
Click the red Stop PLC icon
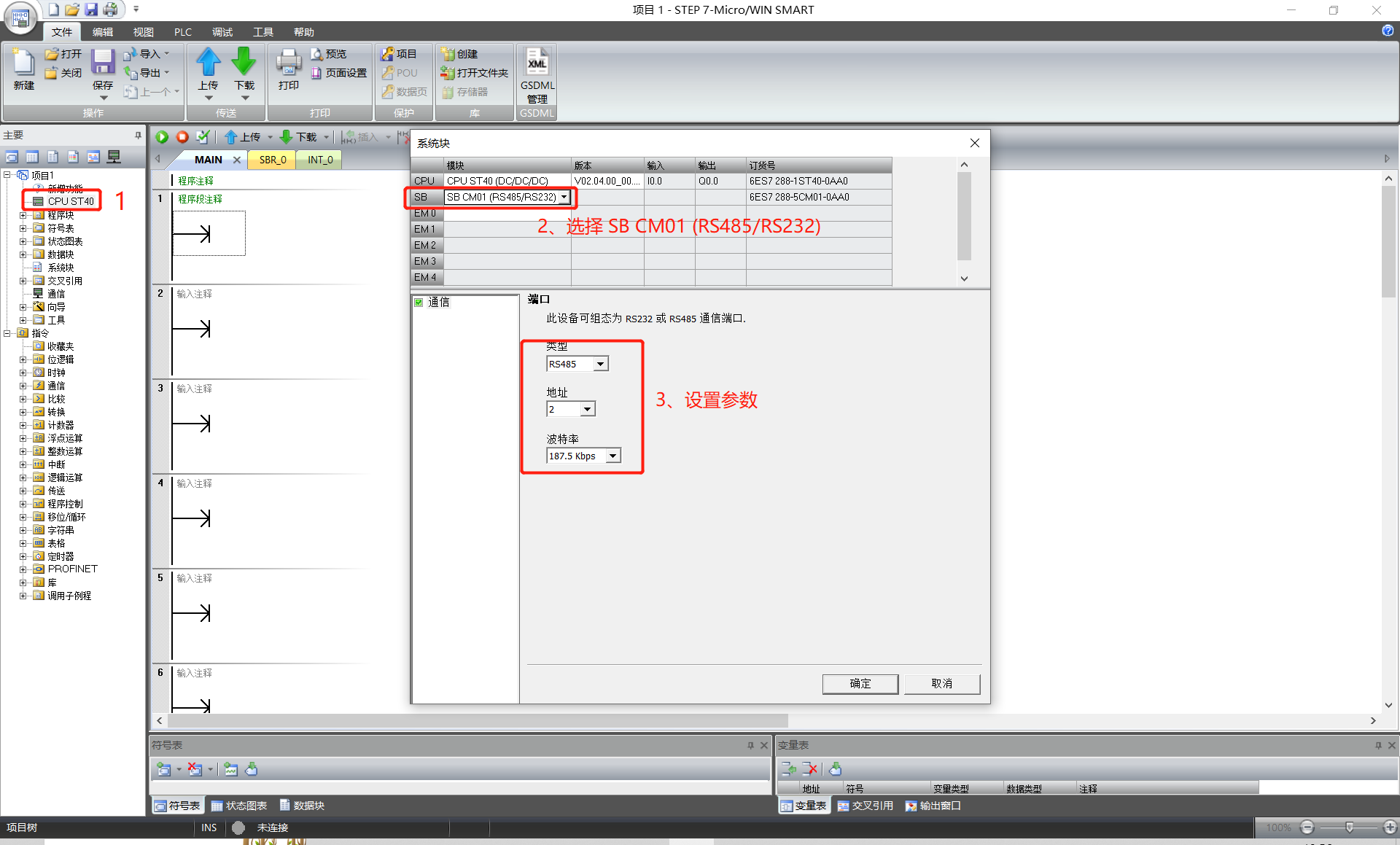182,137
